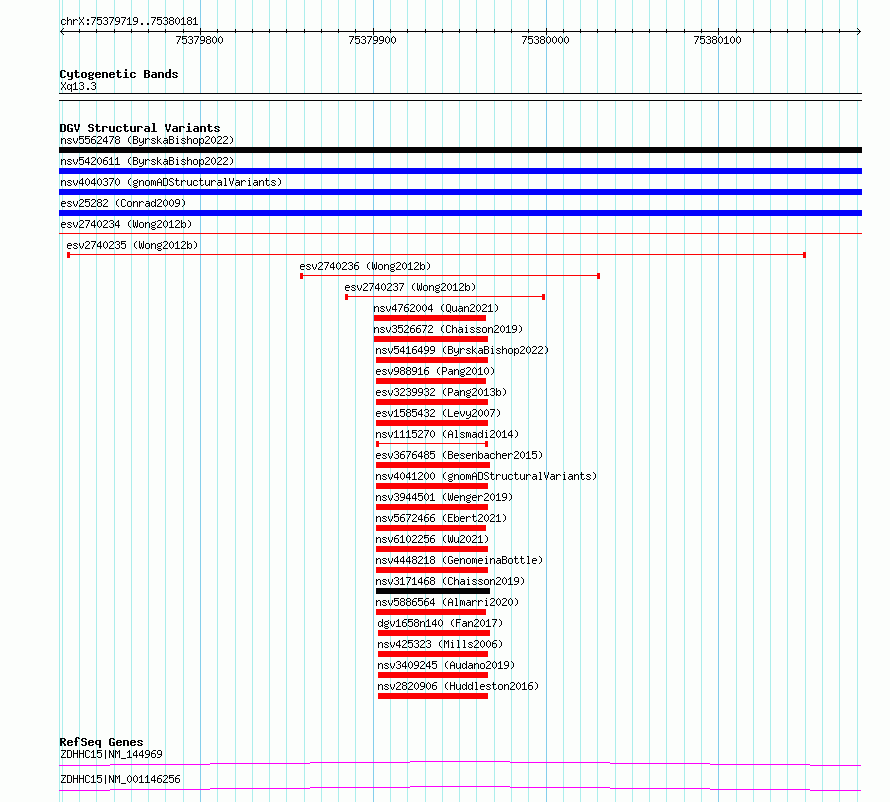
Task: Click nsv5886564 (Almarri2020) label
Action: pyautogui.click(x=447, y=602)
